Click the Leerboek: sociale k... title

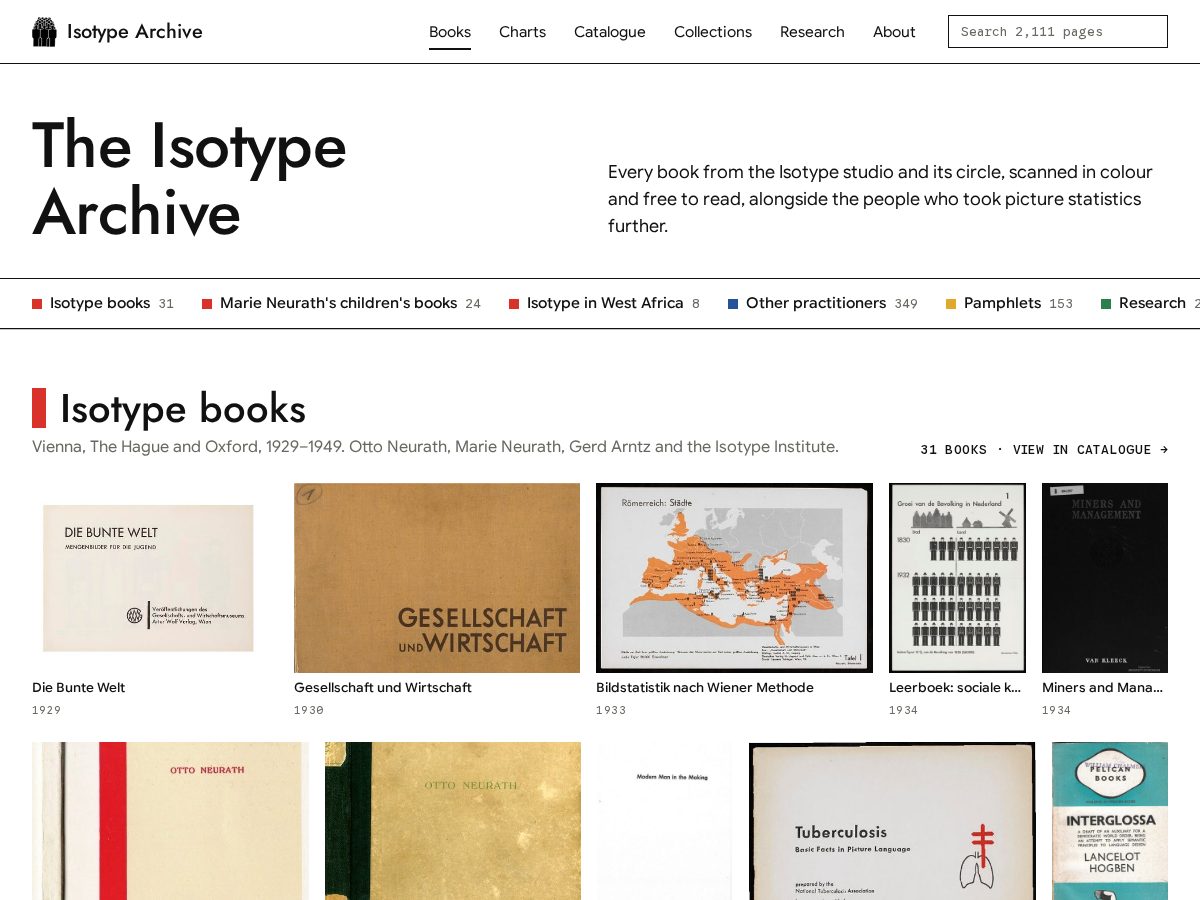tap(955, 688)
